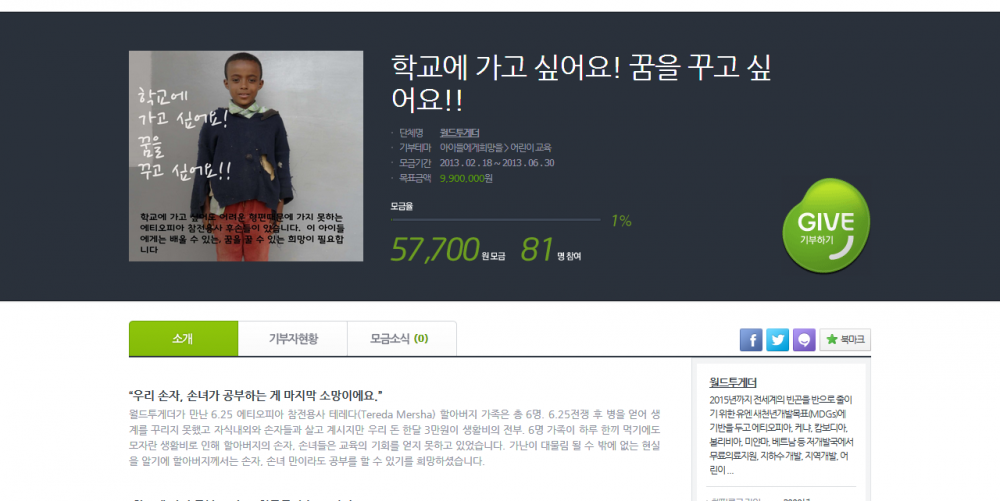Switch to the 기부자현황 donors tab

tap(293, 338)
